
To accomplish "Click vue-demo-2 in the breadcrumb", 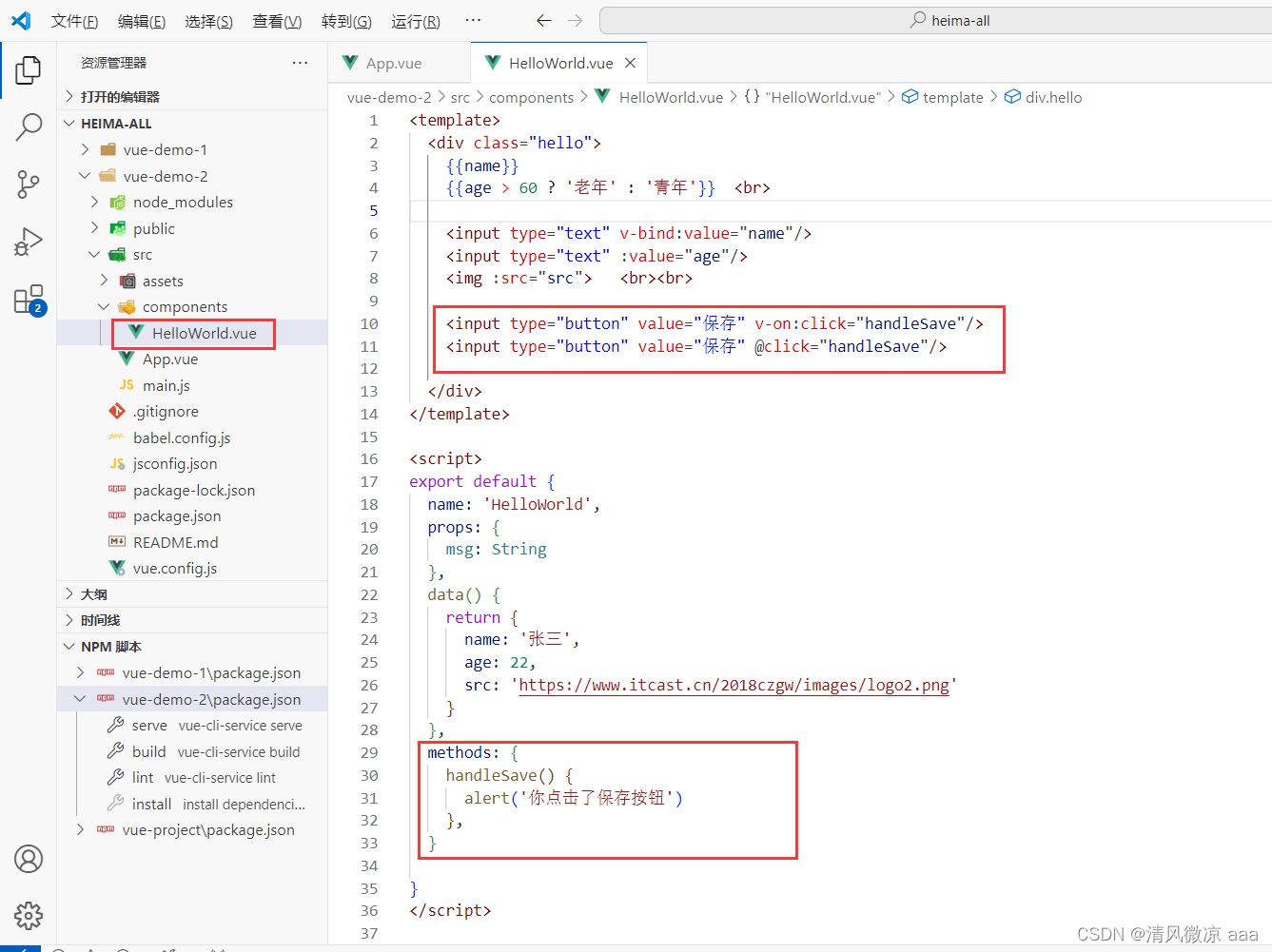I will [389, 97].
